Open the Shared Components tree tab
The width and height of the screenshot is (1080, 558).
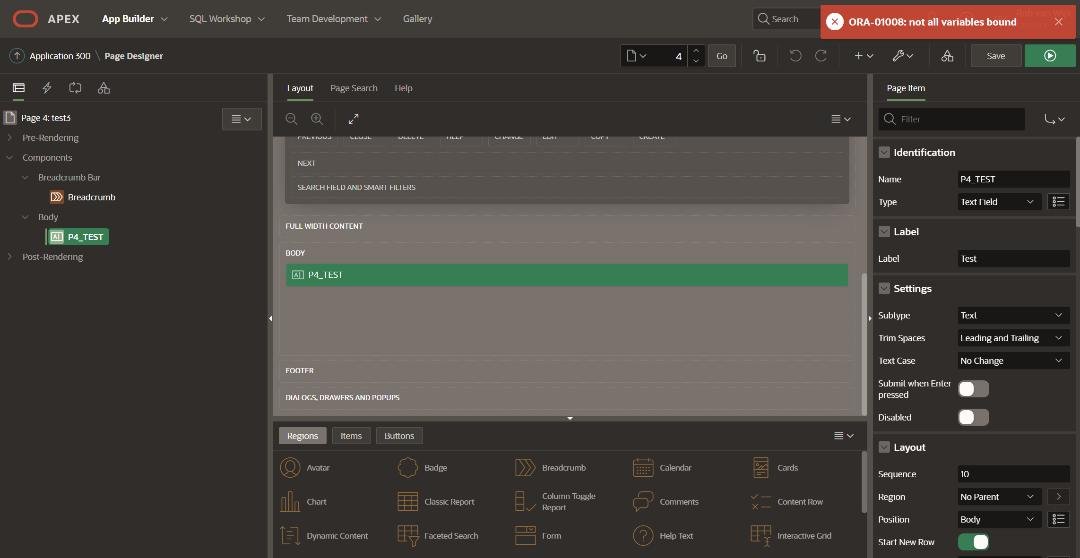coord(103,87)
